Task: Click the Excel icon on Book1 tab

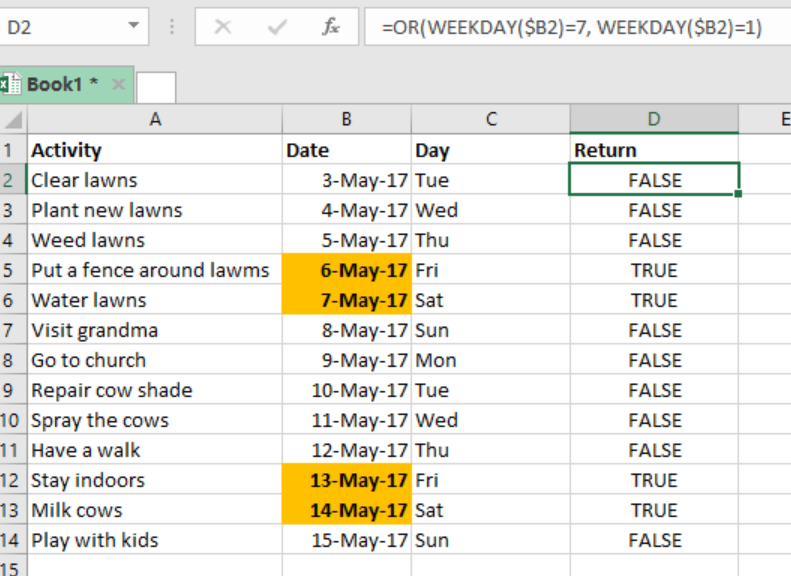Action: (x=10, y=84)
